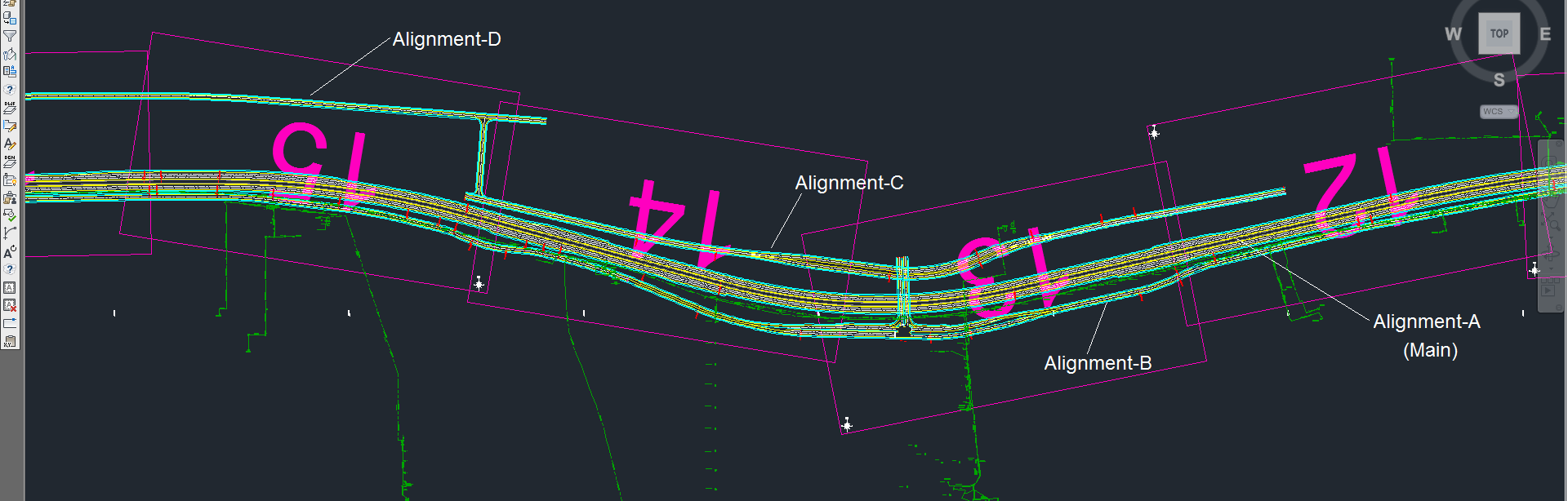Screen dimensions: 1568x501
Task: Select the Alignment-A label text
Action: tap(1427, 321)
